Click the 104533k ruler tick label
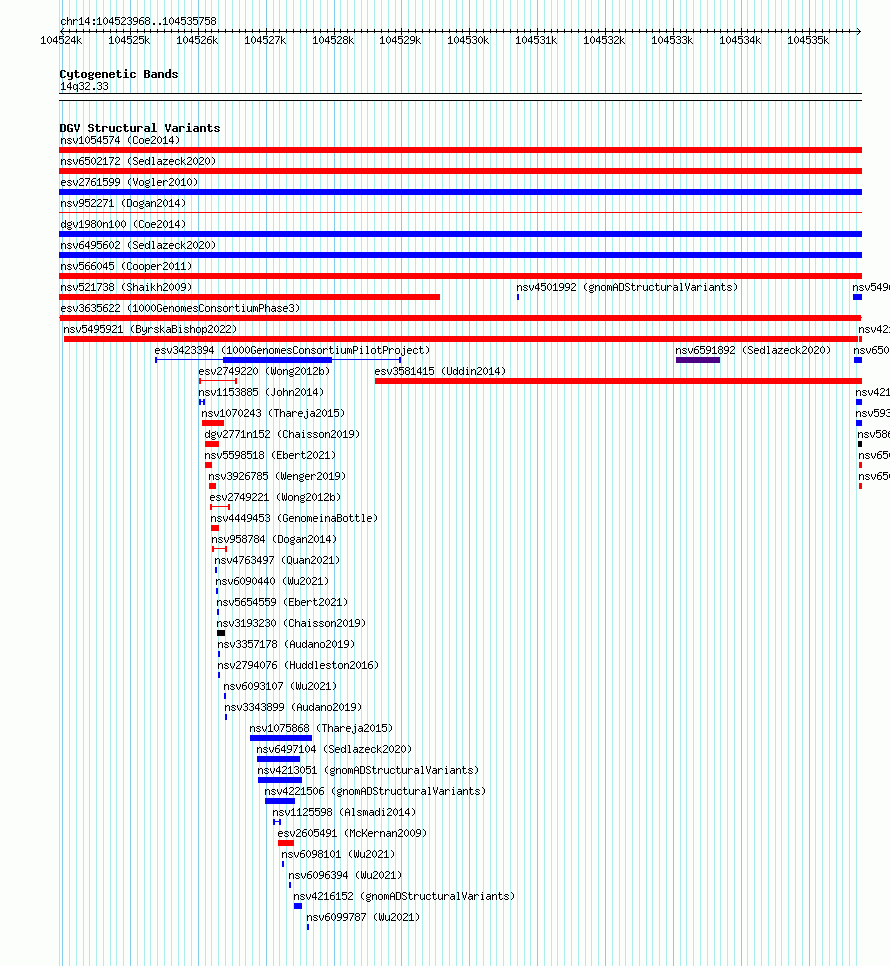The height and width of the screenshot is (966, 890). (672, 40)
